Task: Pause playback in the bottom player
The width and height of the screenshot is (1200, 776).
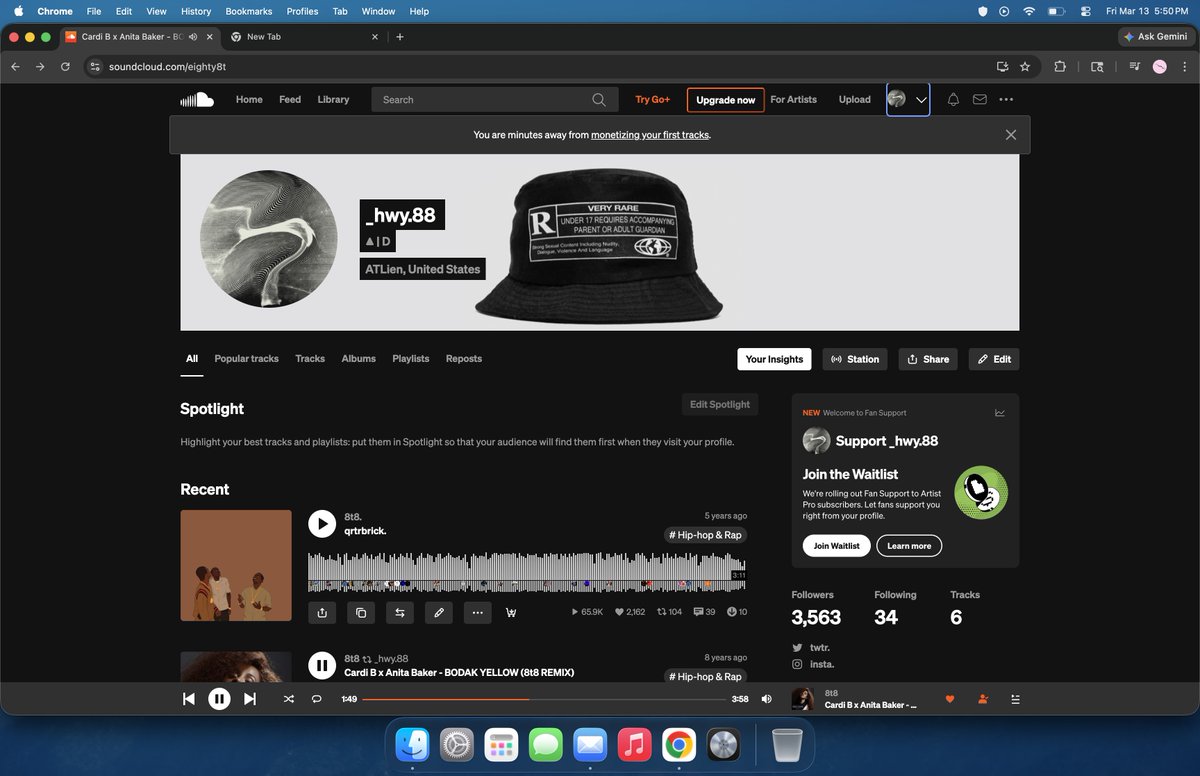Action: tap(219, 699)
